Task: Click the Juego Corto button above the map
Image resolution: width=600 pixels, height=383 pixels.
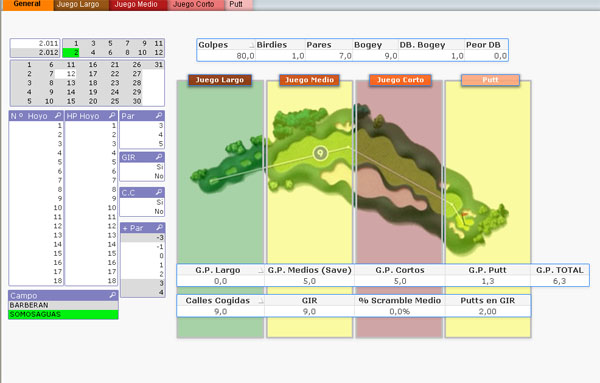Action: (x=400, y=80)
